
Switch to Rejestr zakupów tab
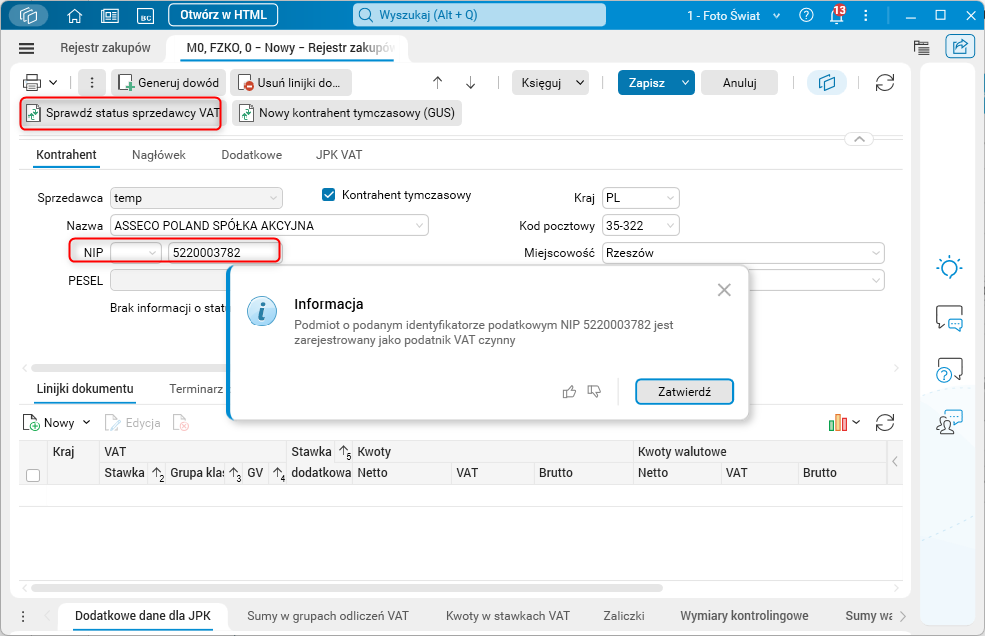(105, 48)
